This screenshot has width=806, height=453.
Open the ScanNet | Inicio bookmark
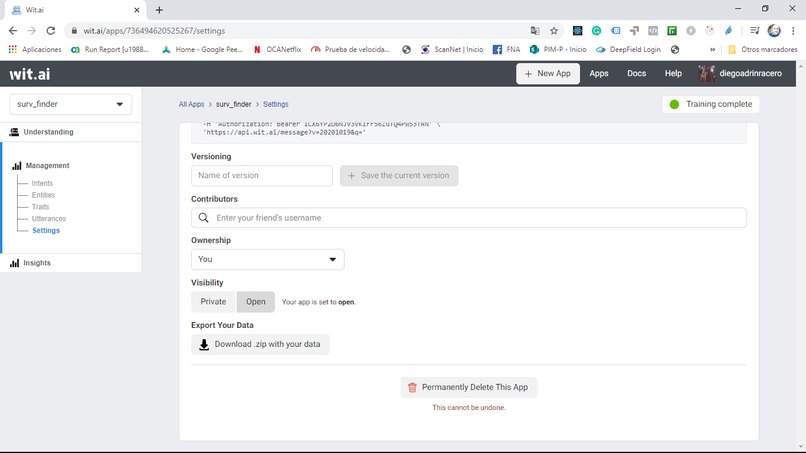[x=452, y=49]
